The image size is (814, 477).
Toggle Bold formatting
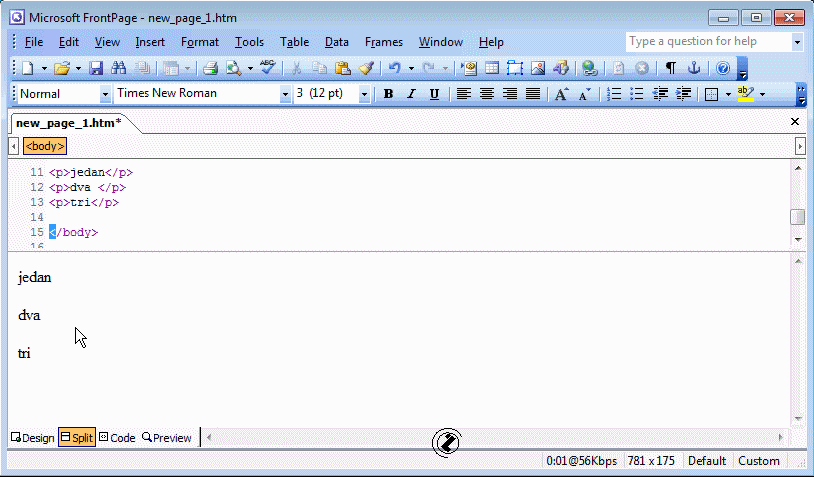388,94
